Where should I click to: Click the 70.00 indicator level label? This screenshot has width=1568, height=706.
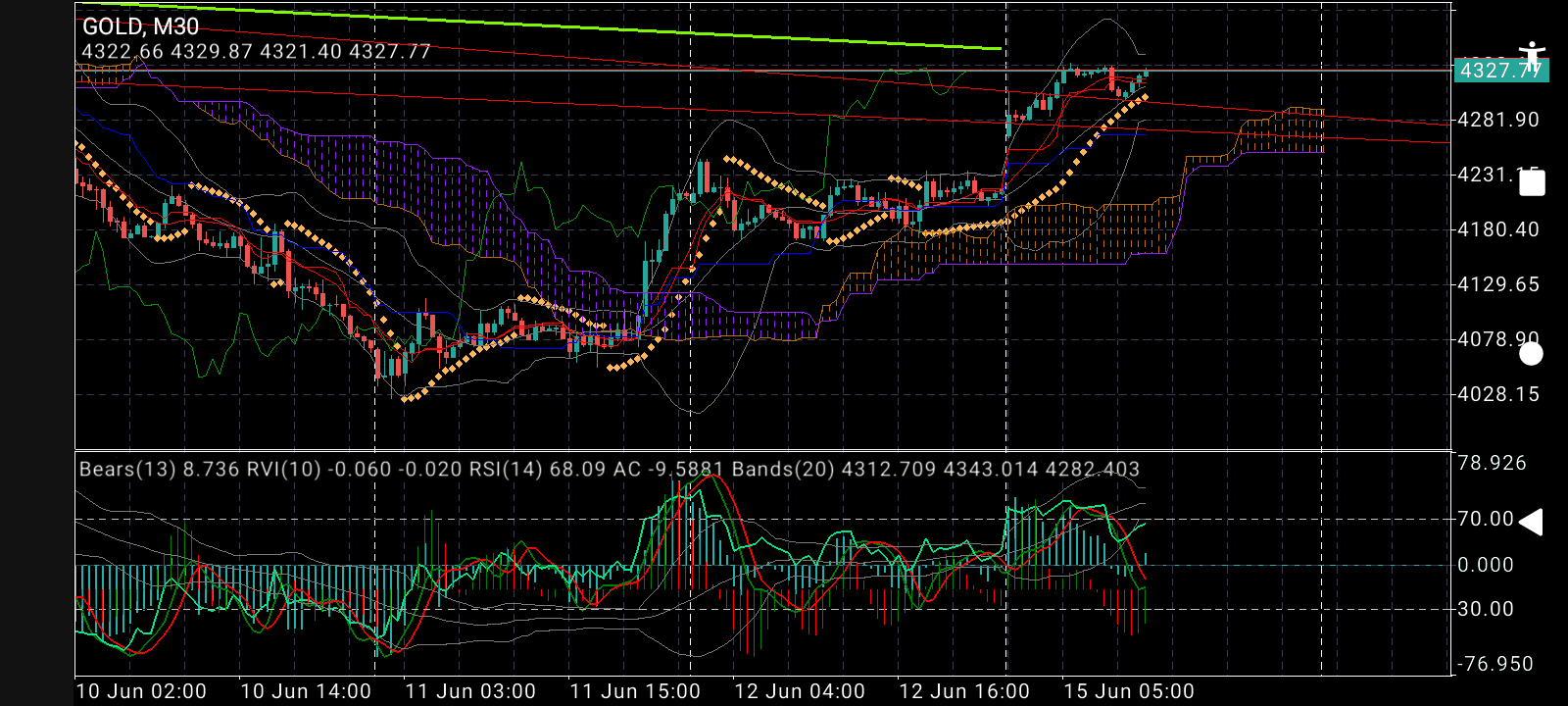[x=1486, y=519]
